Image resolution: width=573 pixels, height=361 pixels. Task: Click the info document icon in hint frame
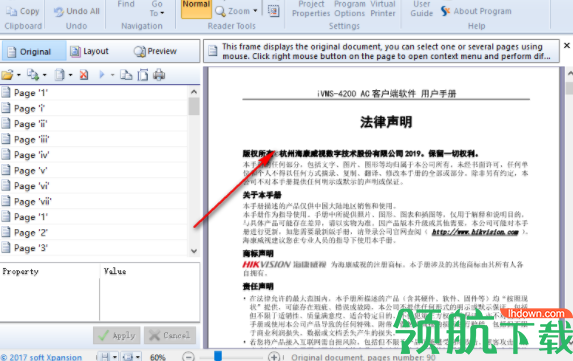coord(213,51)
